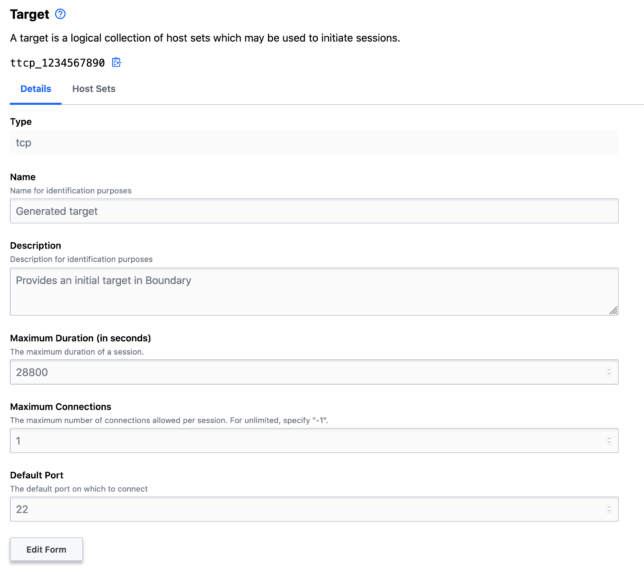644x574 pixels.
Task: Focus the Name field with Generated target
Action: (314, 211)
